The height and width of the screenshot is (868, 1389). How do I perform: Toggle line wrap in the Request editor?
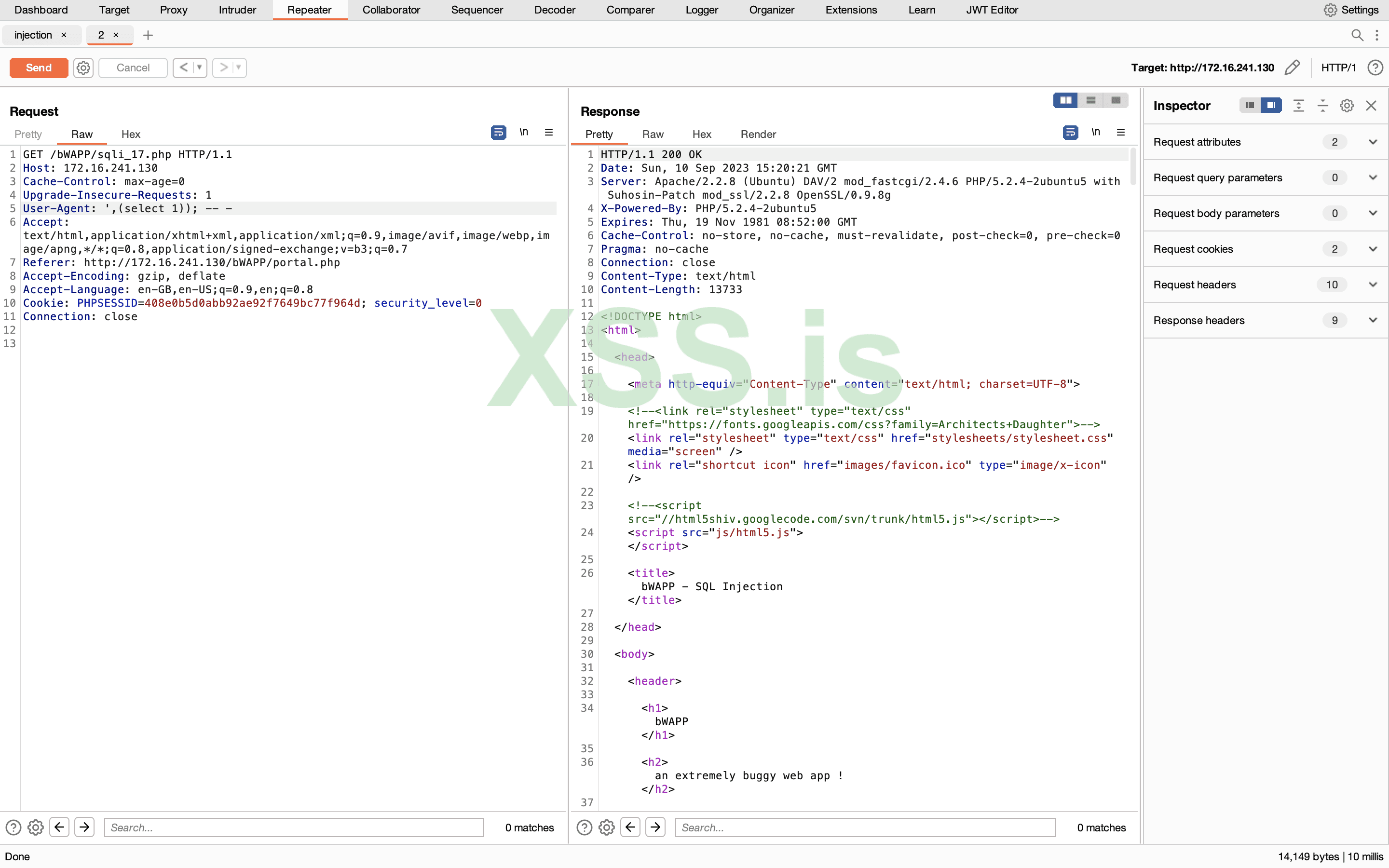(498, 133)
